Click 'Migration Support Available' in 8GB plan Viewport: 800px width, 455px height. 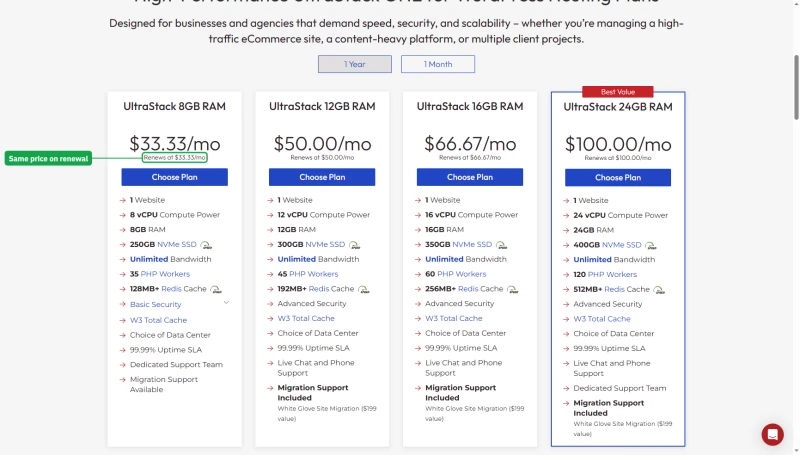click(164, 384)
